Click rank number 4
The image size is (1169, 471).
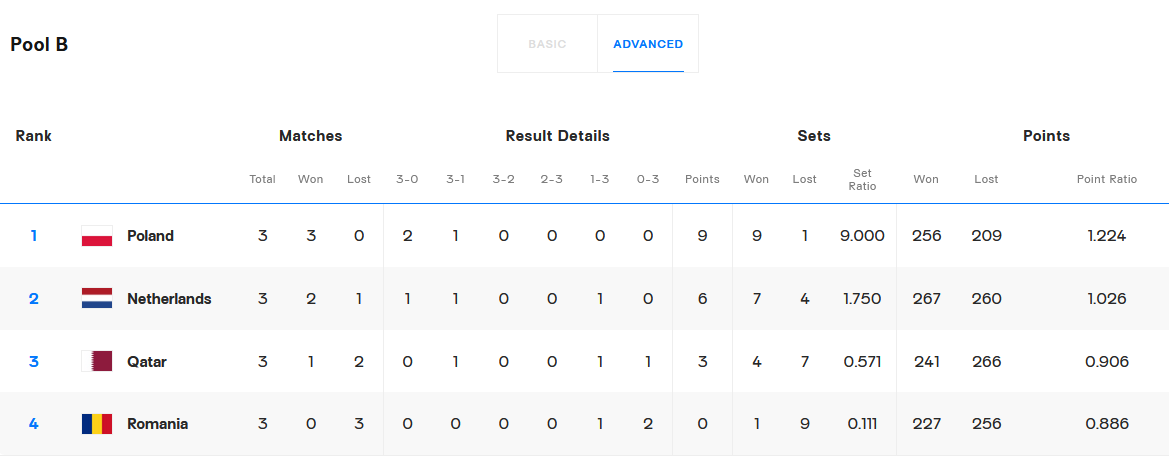coord(34,424)
